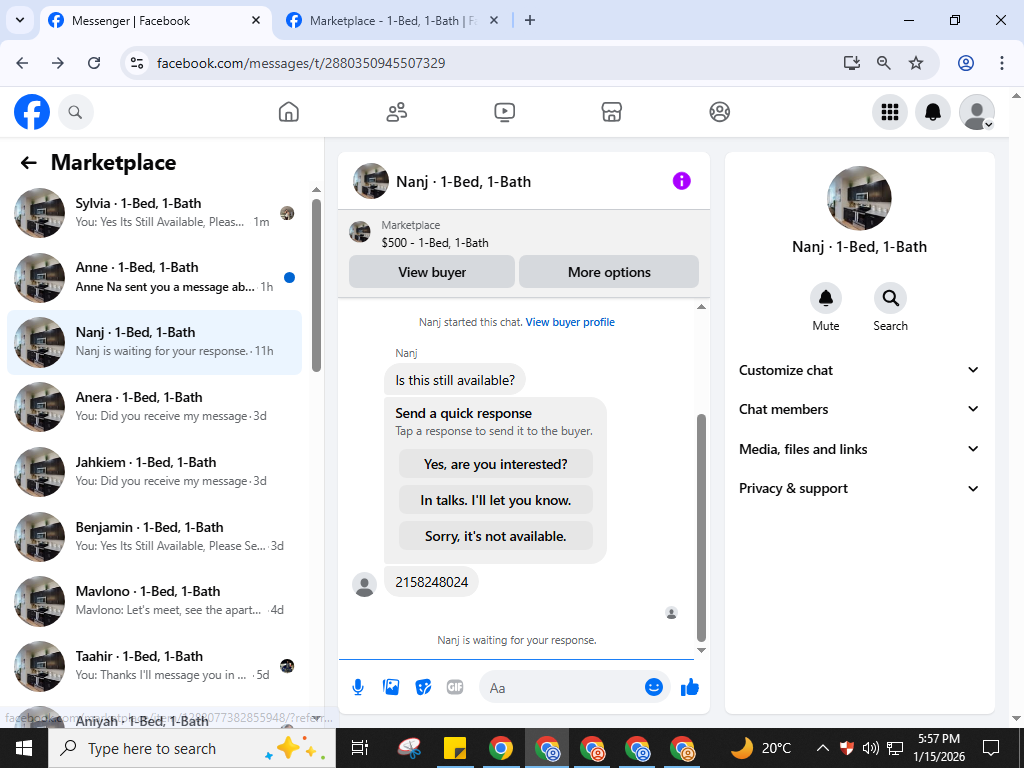Image resolution: width=1024 pixels, height=768 pixels.
Task: Open Sticky Notes from the taskbar
Action: tap(455, 748)
